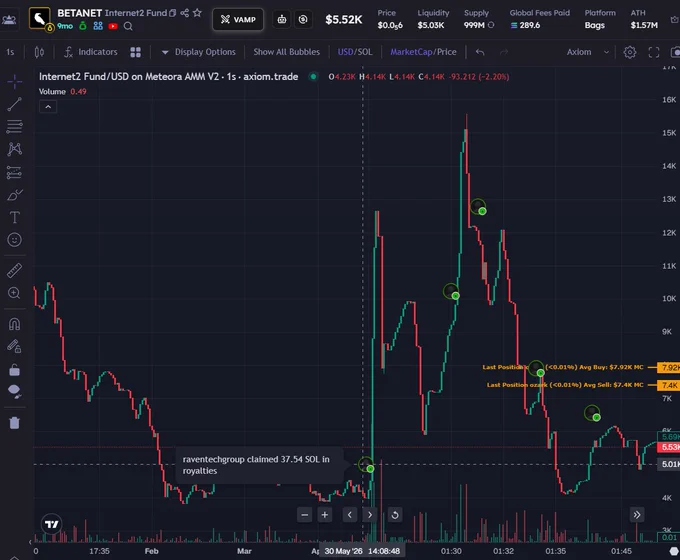Select the 7.4K Avg Sell price label

(x=669, y=385)
